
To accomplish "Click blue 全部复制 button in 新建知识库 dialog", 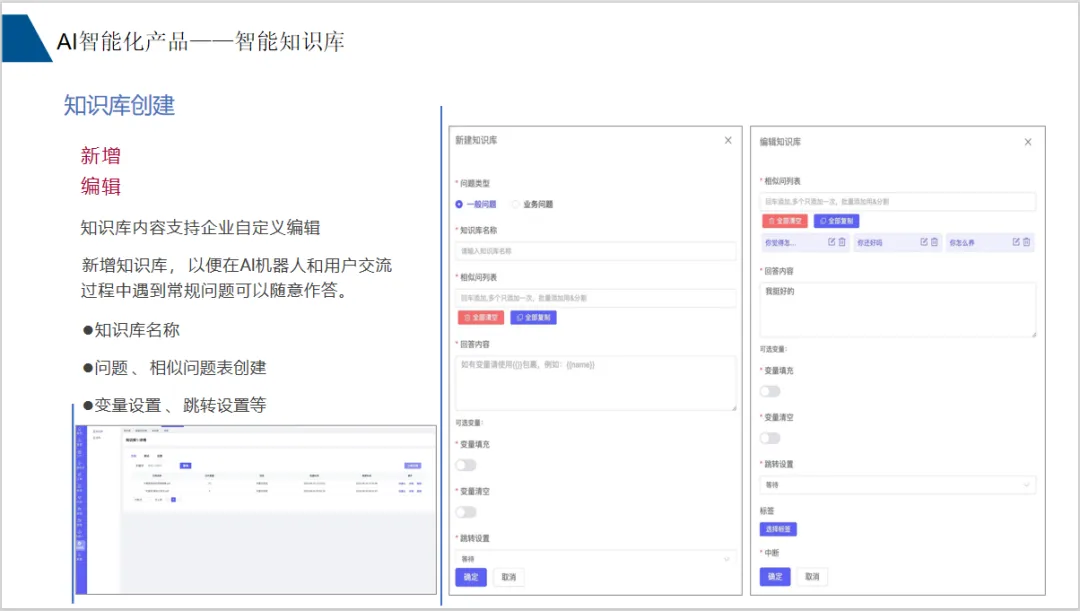I will pos(534,318).
